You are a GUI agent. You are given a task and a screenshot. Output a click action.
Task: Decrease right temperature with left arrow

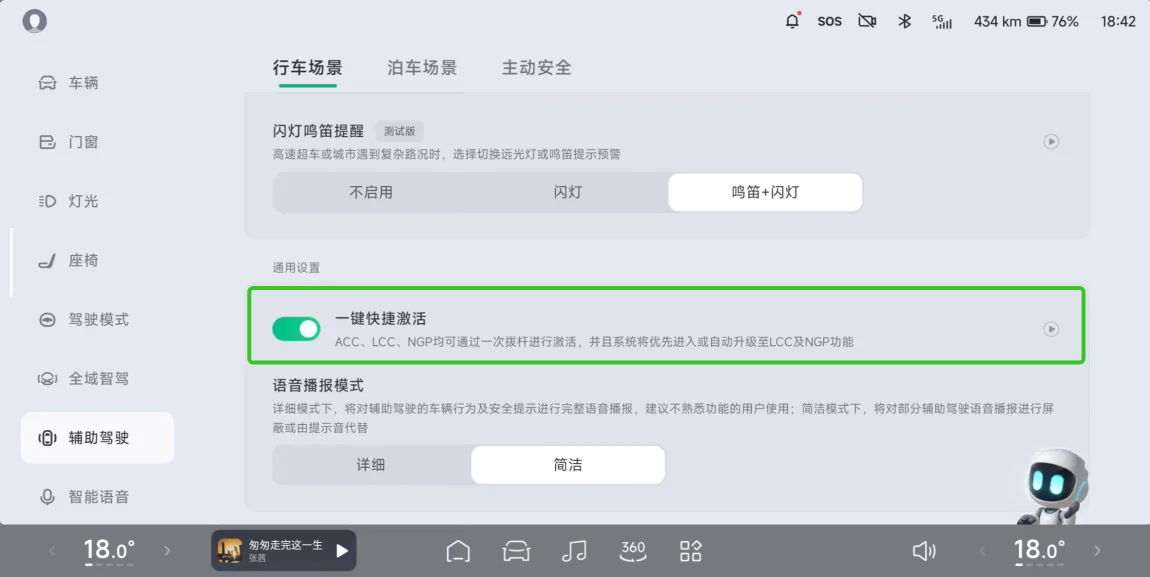pos(982,551)
